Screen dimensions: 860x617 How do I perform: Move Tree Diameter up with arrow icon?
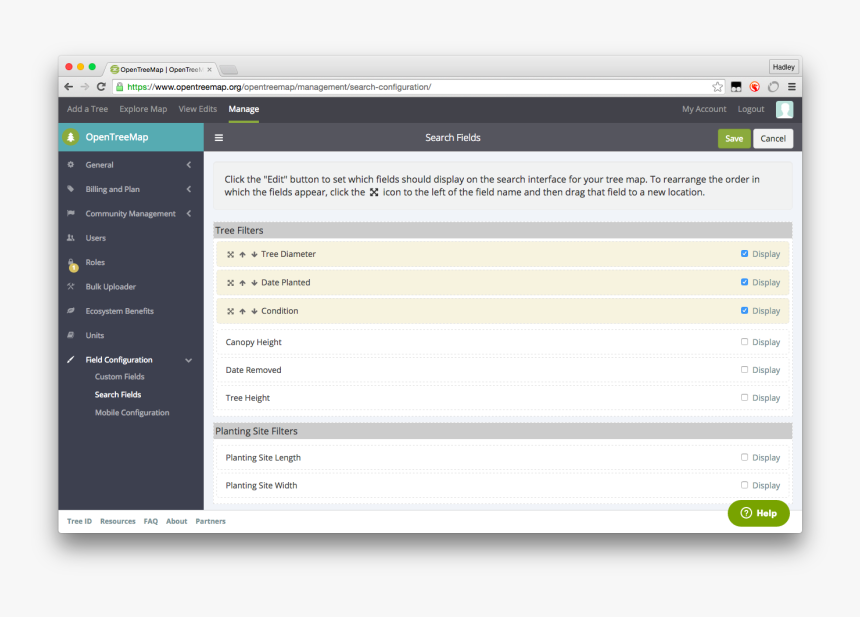(x=242, y=254)
